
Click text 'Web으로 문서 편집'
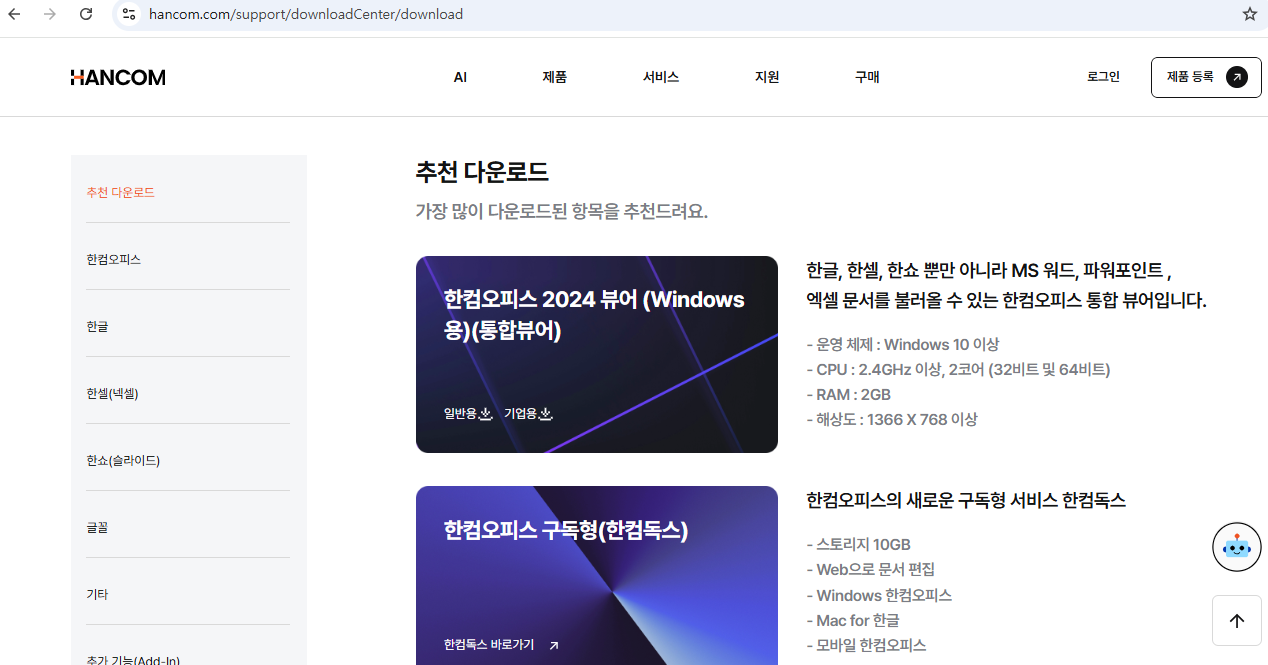coord(871,569)
